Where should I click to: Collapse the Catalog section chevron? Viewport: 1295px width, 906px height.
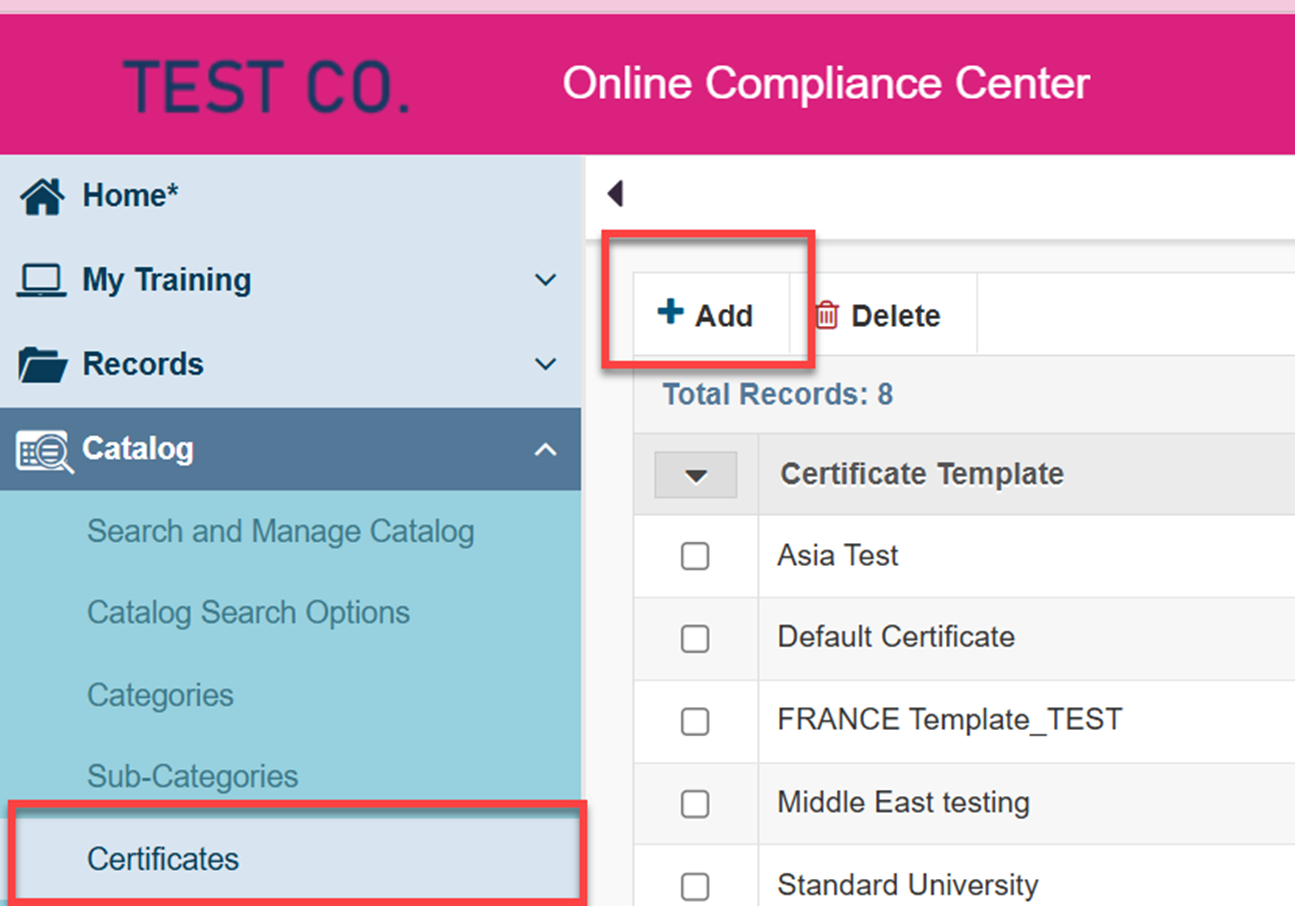pyautogui.click(x=546, y=449)
